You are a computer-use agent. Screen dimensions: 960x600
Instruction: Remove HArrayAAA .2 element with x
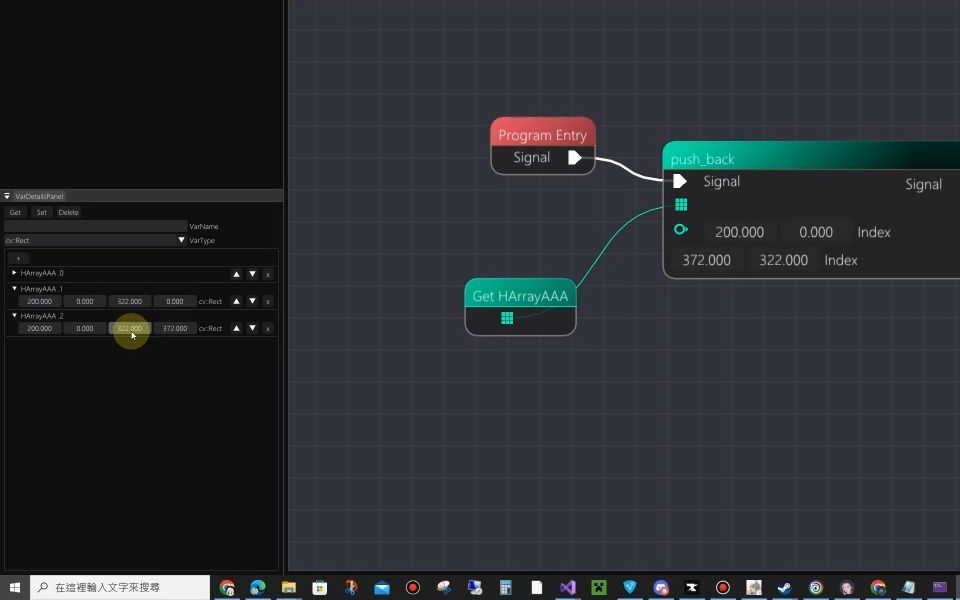pyautogui.click(x=268, y=329)
